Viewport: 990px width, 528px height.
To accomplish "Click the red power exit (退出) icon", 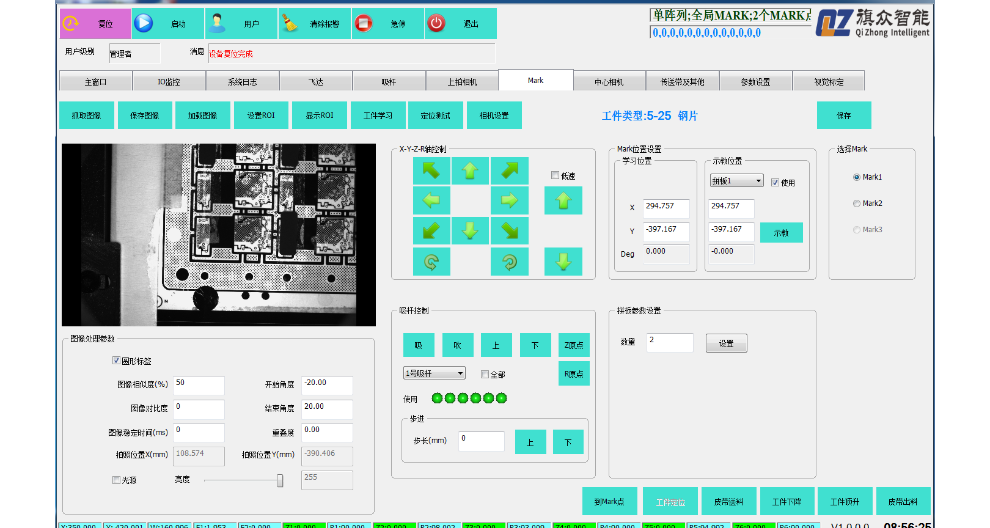I will point(436,23).
